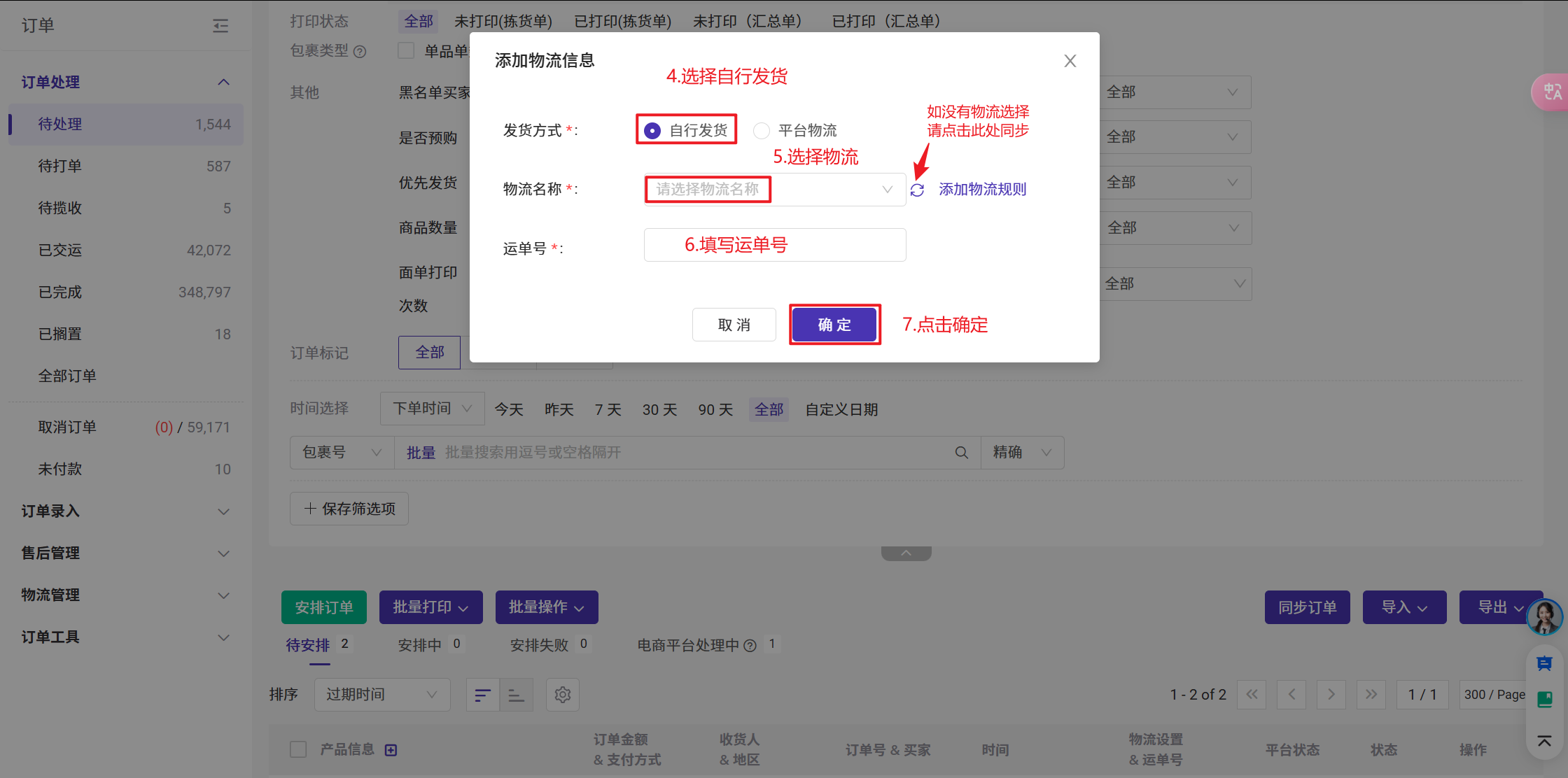Collapse the sidebar menu via the fold icon
This screenshot has height=778, width=1568.
pos(220,26)
